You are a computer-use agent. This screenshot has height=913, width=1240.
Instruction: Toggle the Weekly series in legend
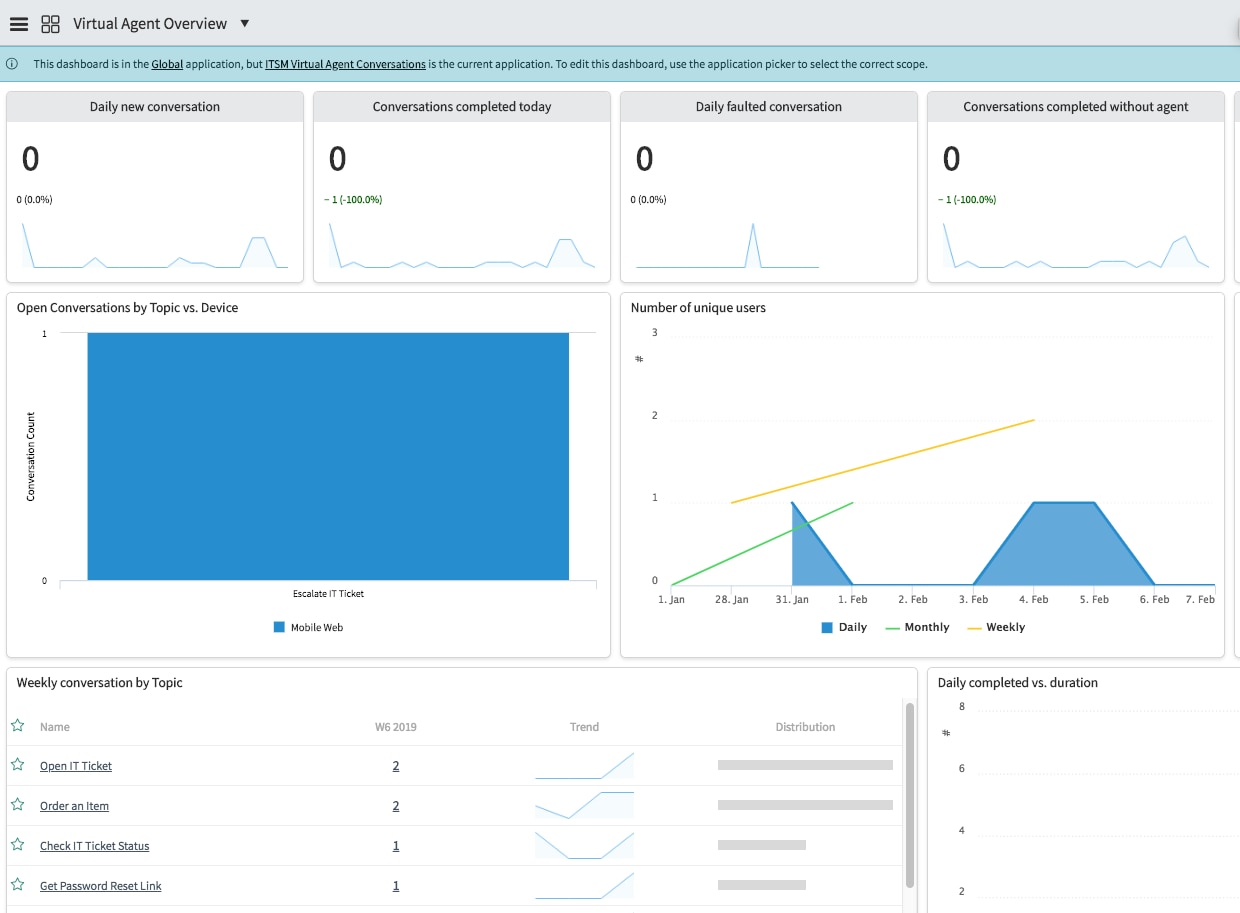(x=996, y=628)
